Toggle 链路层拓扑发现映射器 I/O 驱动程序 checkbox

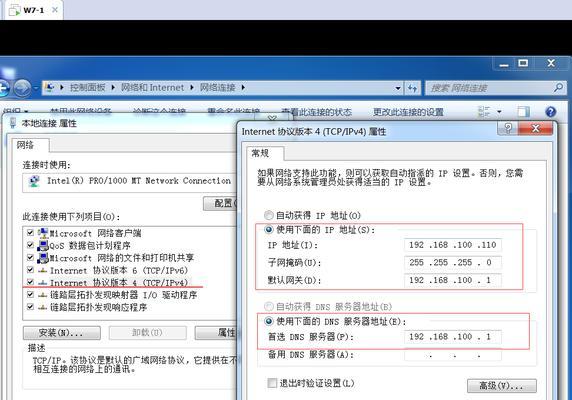30,295
